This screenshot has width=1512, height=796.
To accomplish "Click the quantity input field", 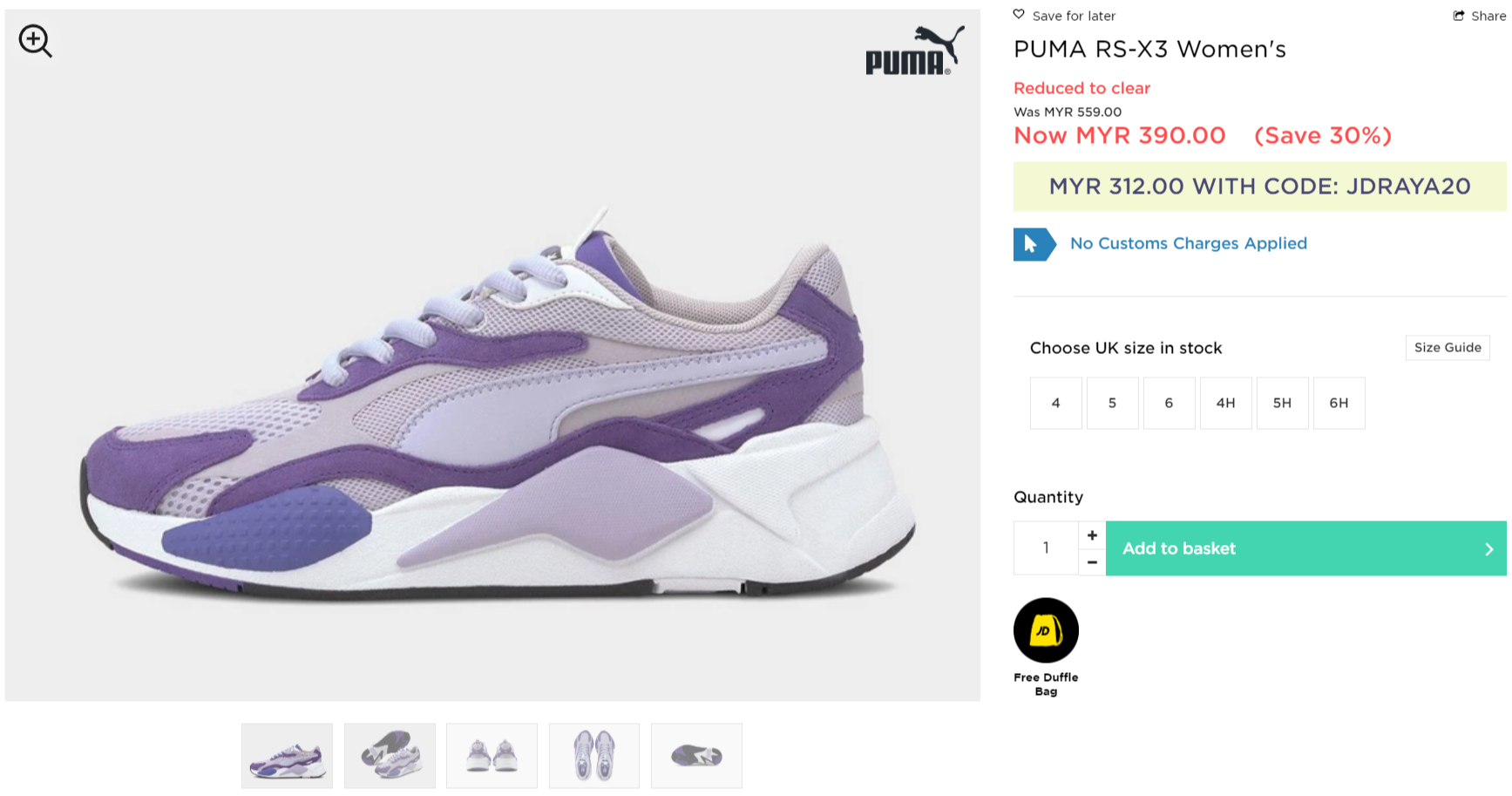I will click(x=1046, y=548).
